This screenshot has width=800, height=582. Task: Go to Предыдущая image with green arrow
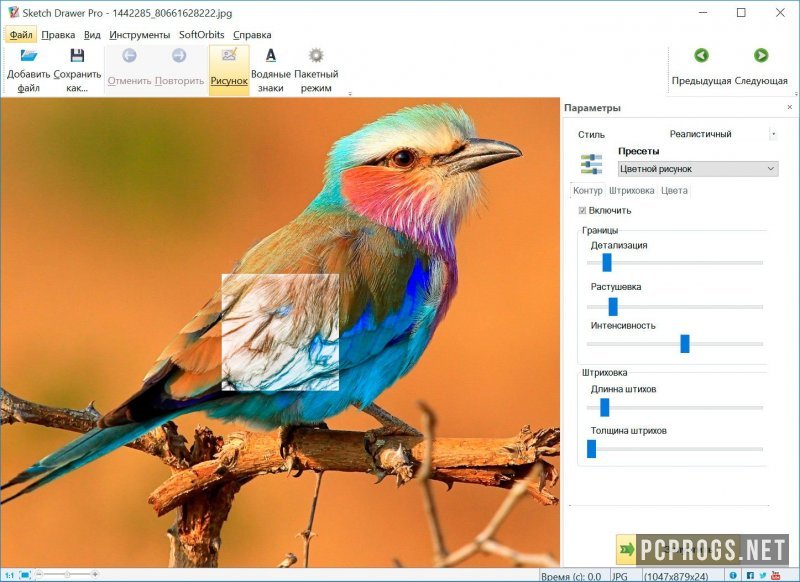pos(702,55)
